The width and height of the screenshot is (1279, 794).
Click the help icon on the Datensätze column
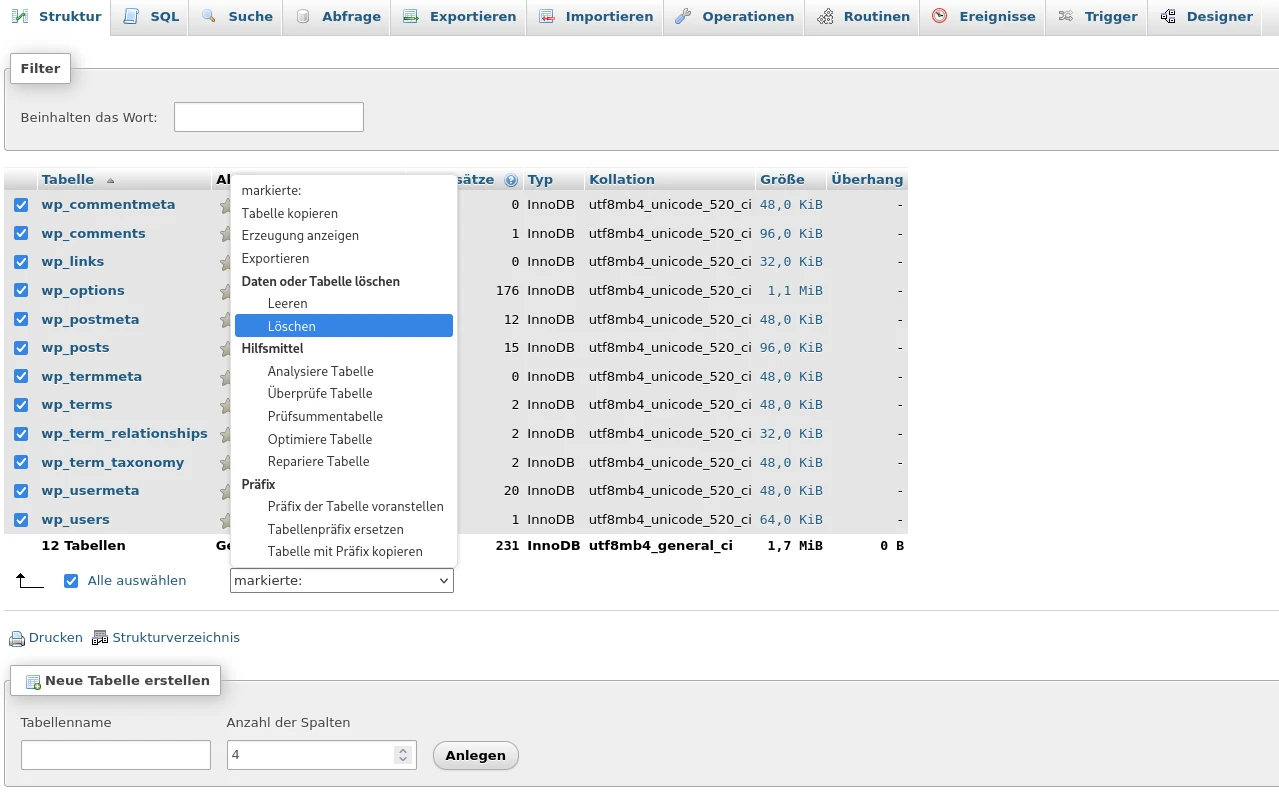click(x=511, y=179)
